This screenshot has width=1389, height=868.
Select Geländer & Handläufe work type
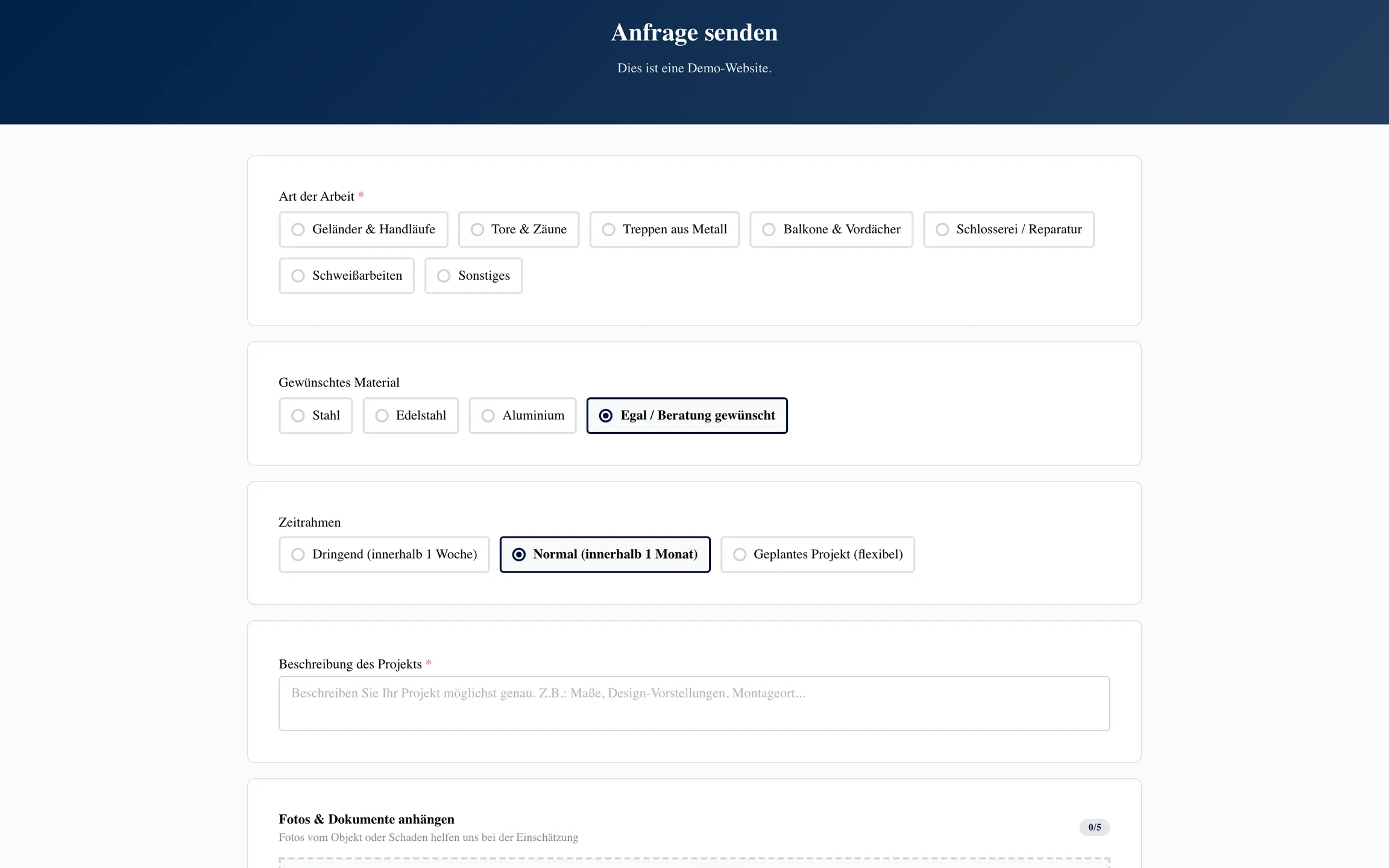point(363,229)
